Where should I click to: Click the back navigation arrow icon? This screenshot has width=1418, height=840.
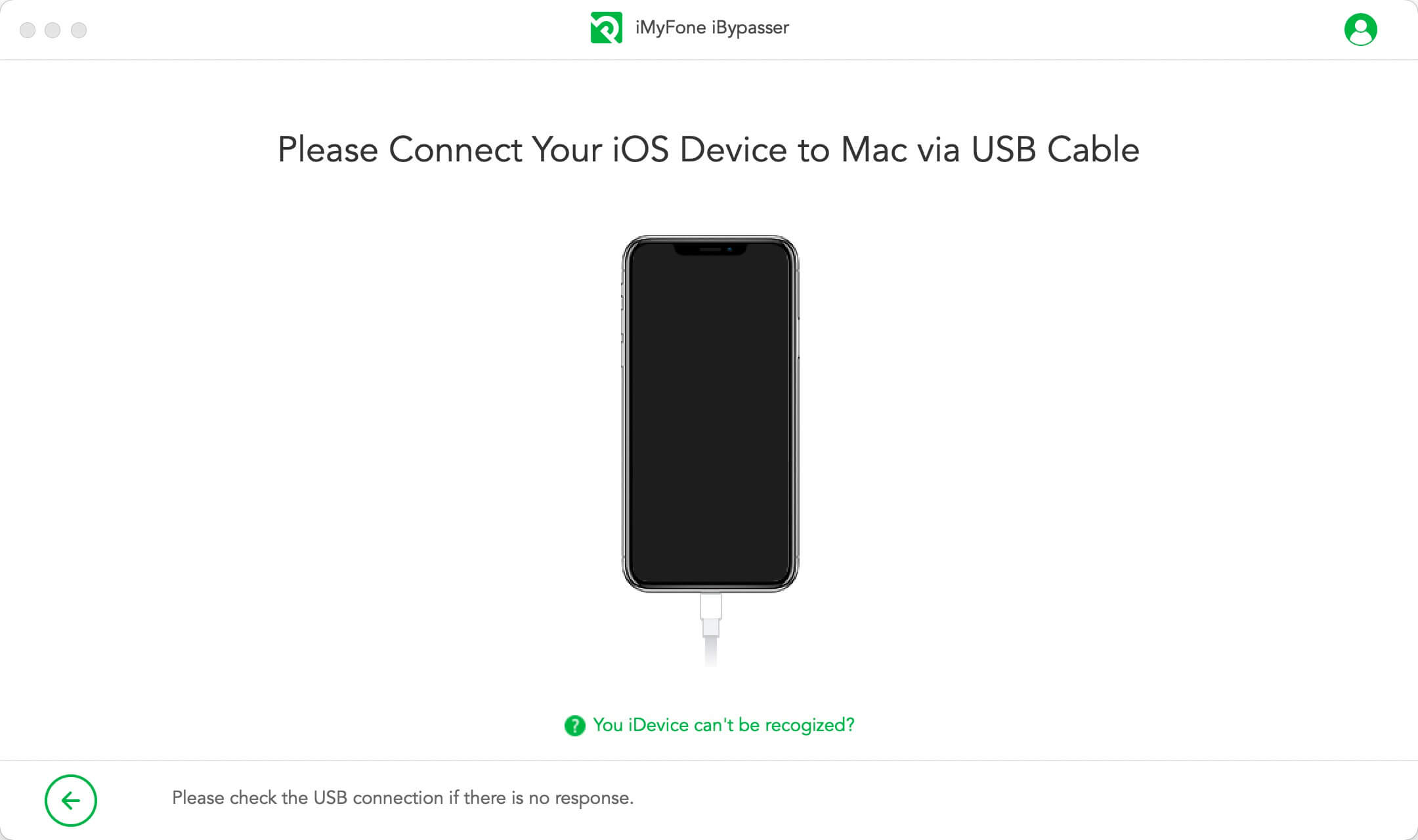point(71,798)
